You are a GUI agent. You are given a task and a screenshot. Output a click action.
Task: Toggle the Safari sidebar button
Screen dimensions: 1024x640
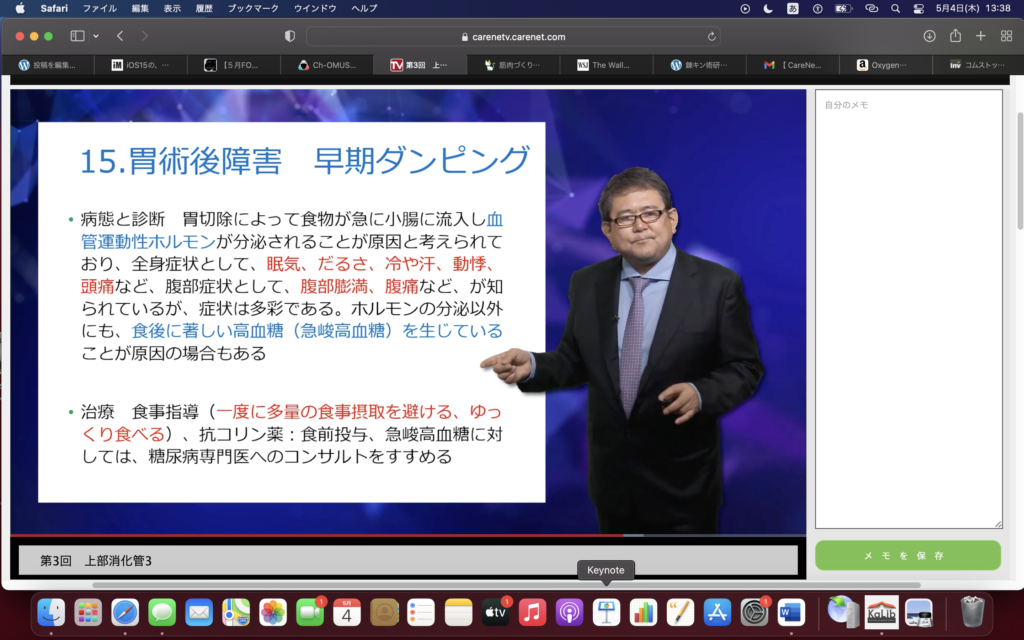coord(77,36)
